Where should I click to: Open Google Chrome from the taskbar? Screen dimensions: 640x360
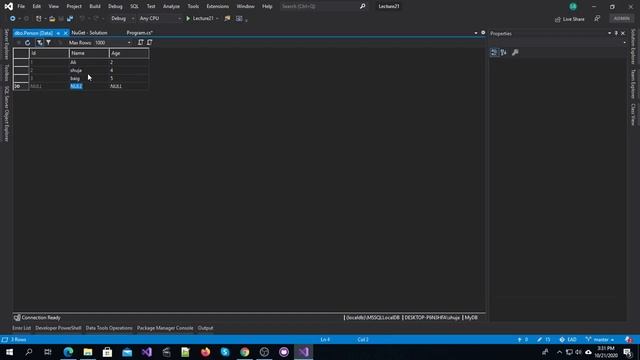click(x=244, y=352)
